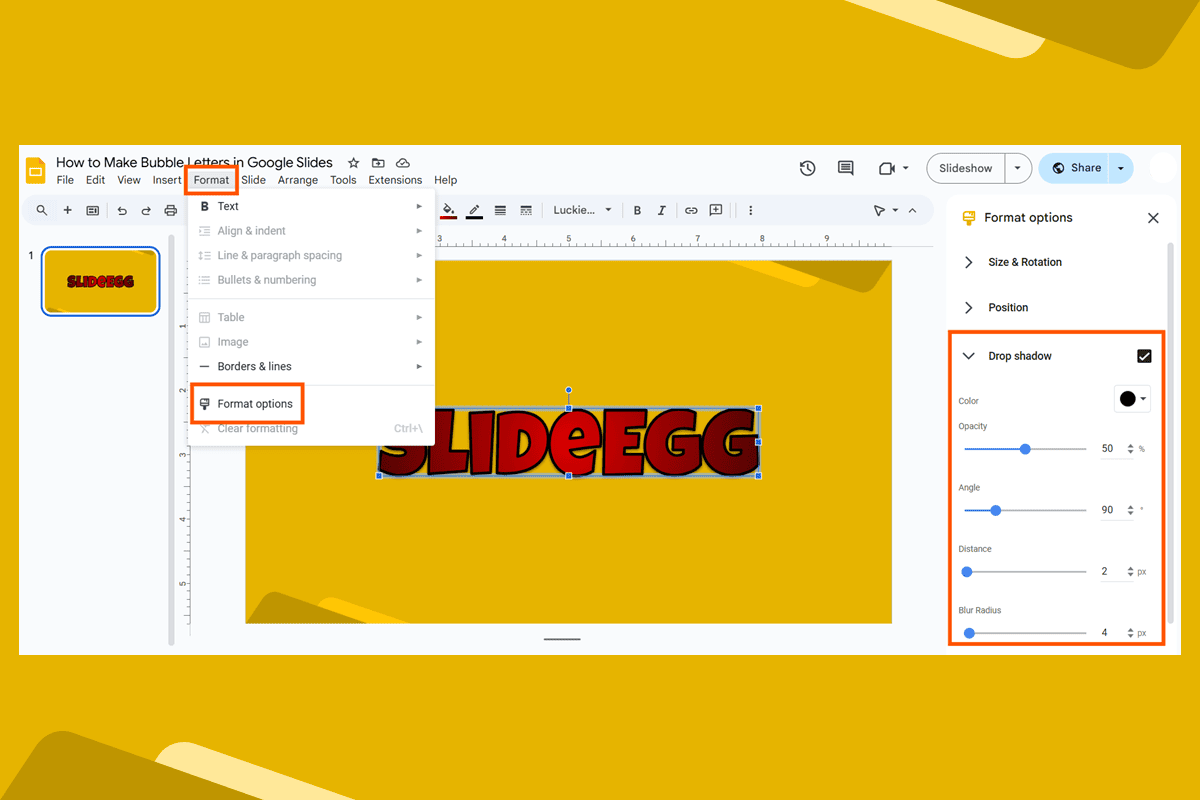This screenshot has height=800, width=1200.
Task: Open version history with the clock icon
Action: tap(807, 168)
